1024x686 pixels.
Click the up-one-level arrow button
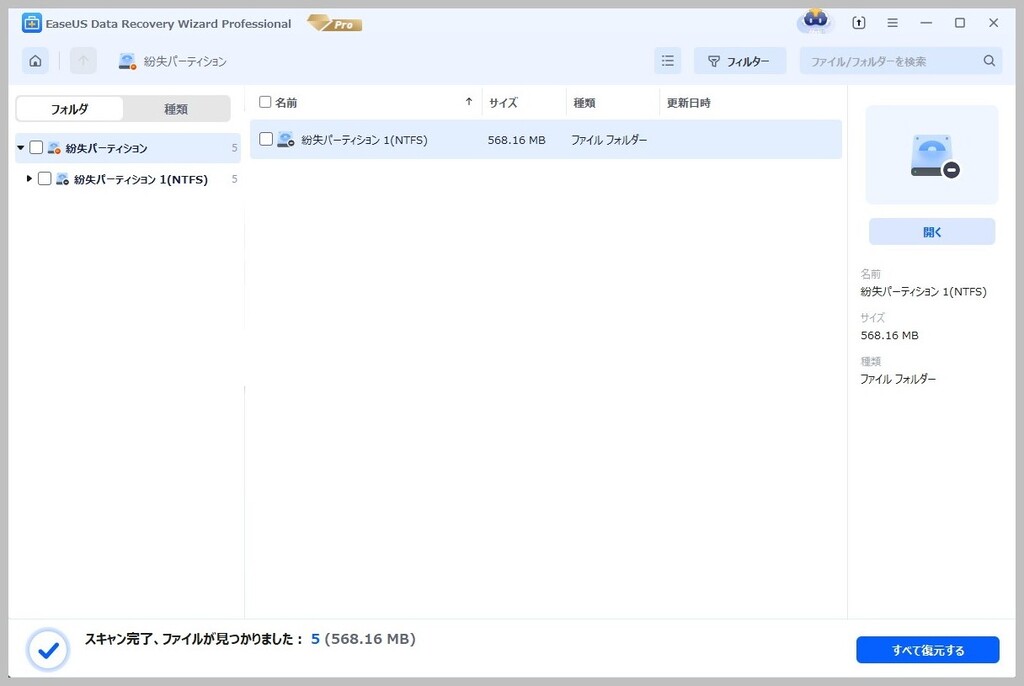(83, 61)
